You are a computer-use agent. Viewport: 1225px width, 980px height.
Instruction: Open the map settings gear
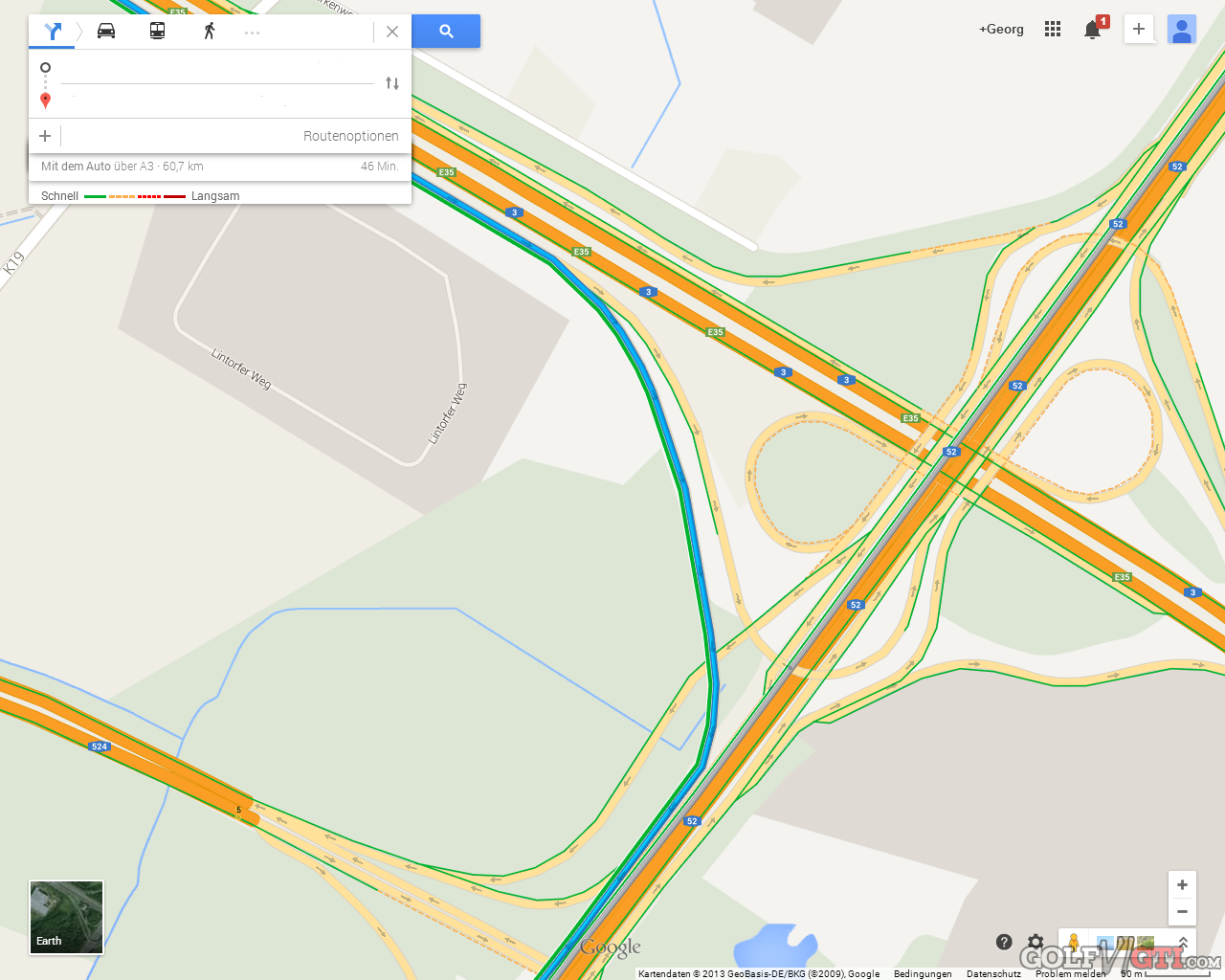[x=1036, y=943]
